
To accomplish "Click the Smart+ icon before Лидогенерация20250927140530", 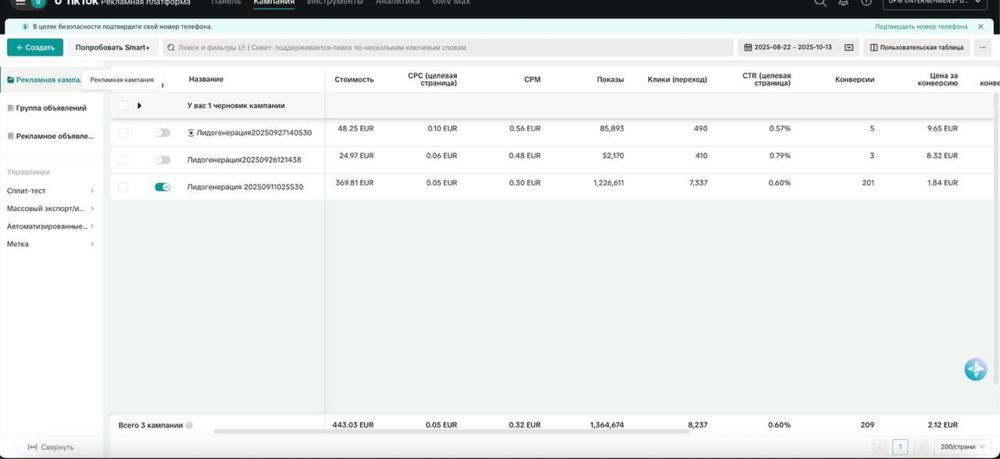I will tap(191, 133).
